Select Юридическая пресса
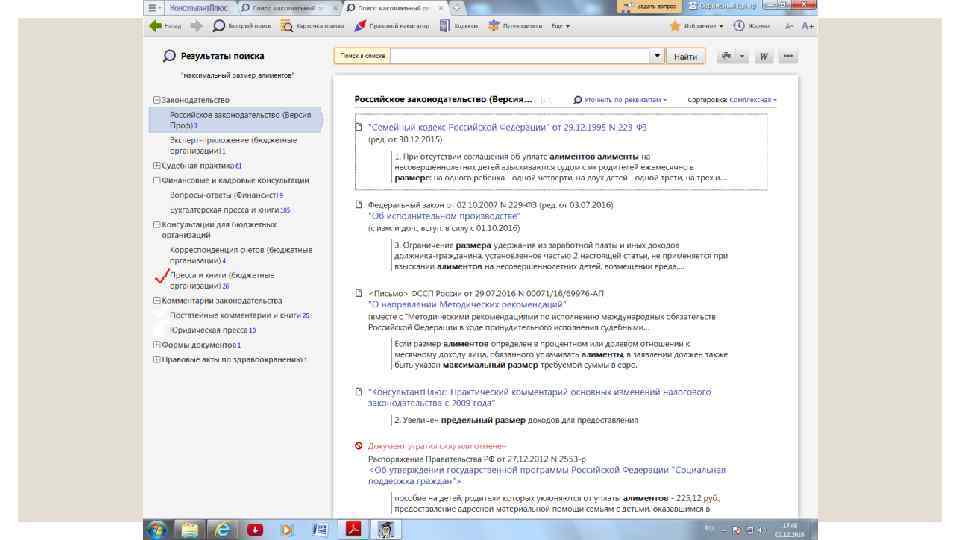The image size is (960, 540). pos(212,330)
